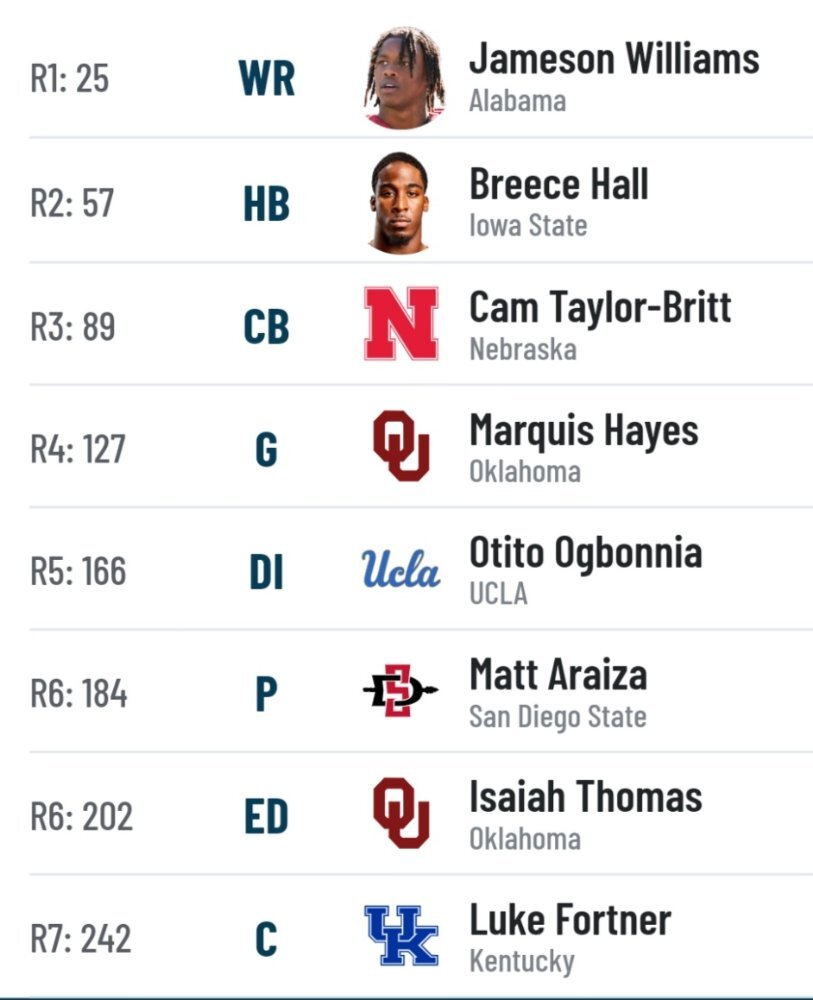Viewport: 813px width, 1000px height.
Task: Click Oklahoma logo beside Isaiah Thomas
Action: point(401,812)
